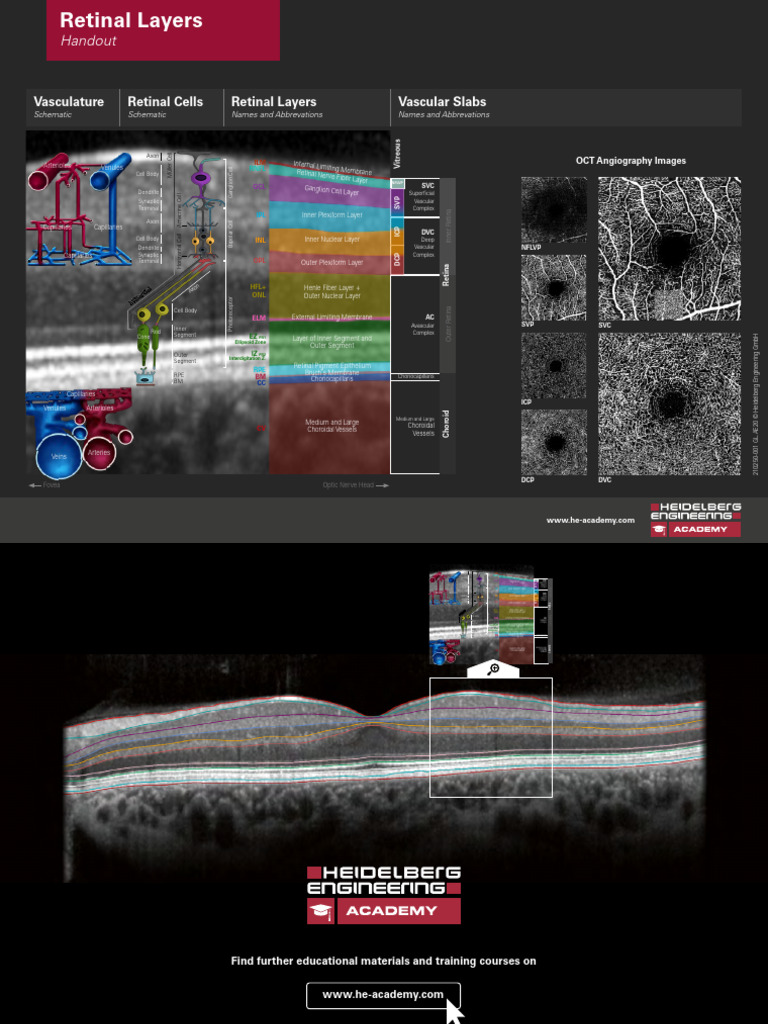Click the AC Avascular Complex box
This screenshot has width=768, height=1024.
tap(415, 325)
